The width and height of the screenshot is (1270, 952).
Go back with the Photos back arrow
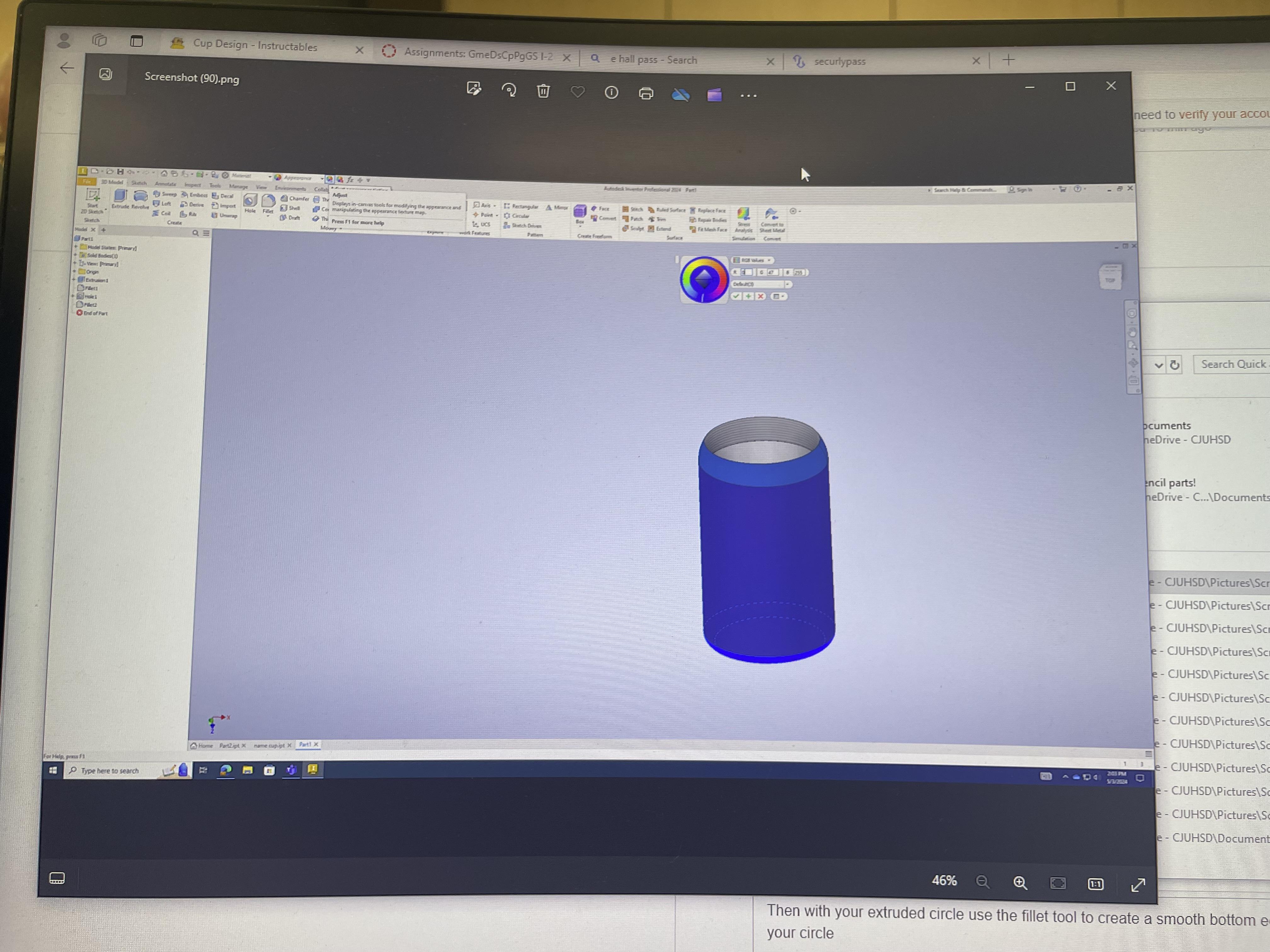coord(67,68)
